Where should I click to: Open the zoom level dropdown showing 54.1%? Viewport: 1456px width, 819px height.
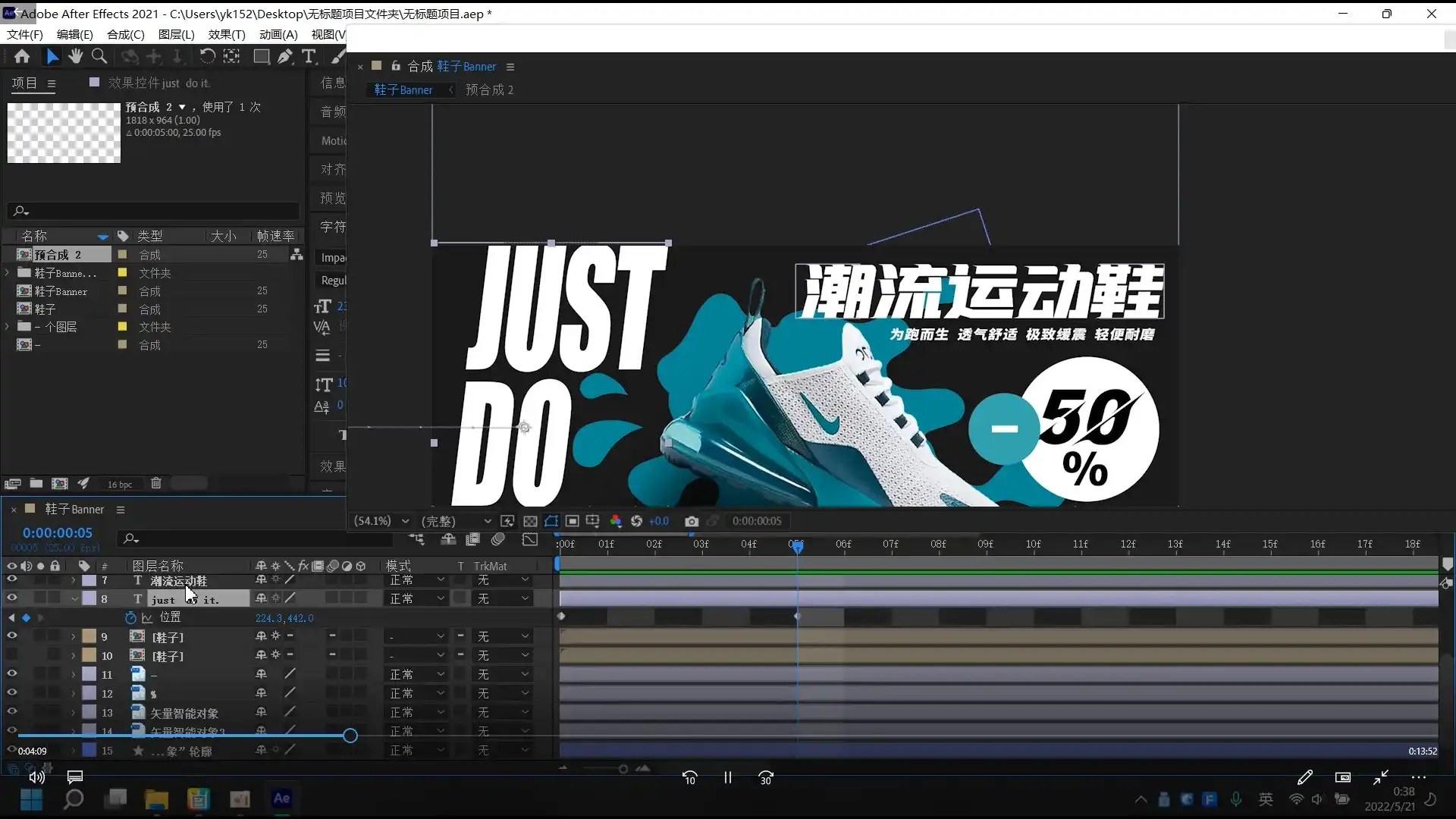pyautogui.click(x=381, y=521)
